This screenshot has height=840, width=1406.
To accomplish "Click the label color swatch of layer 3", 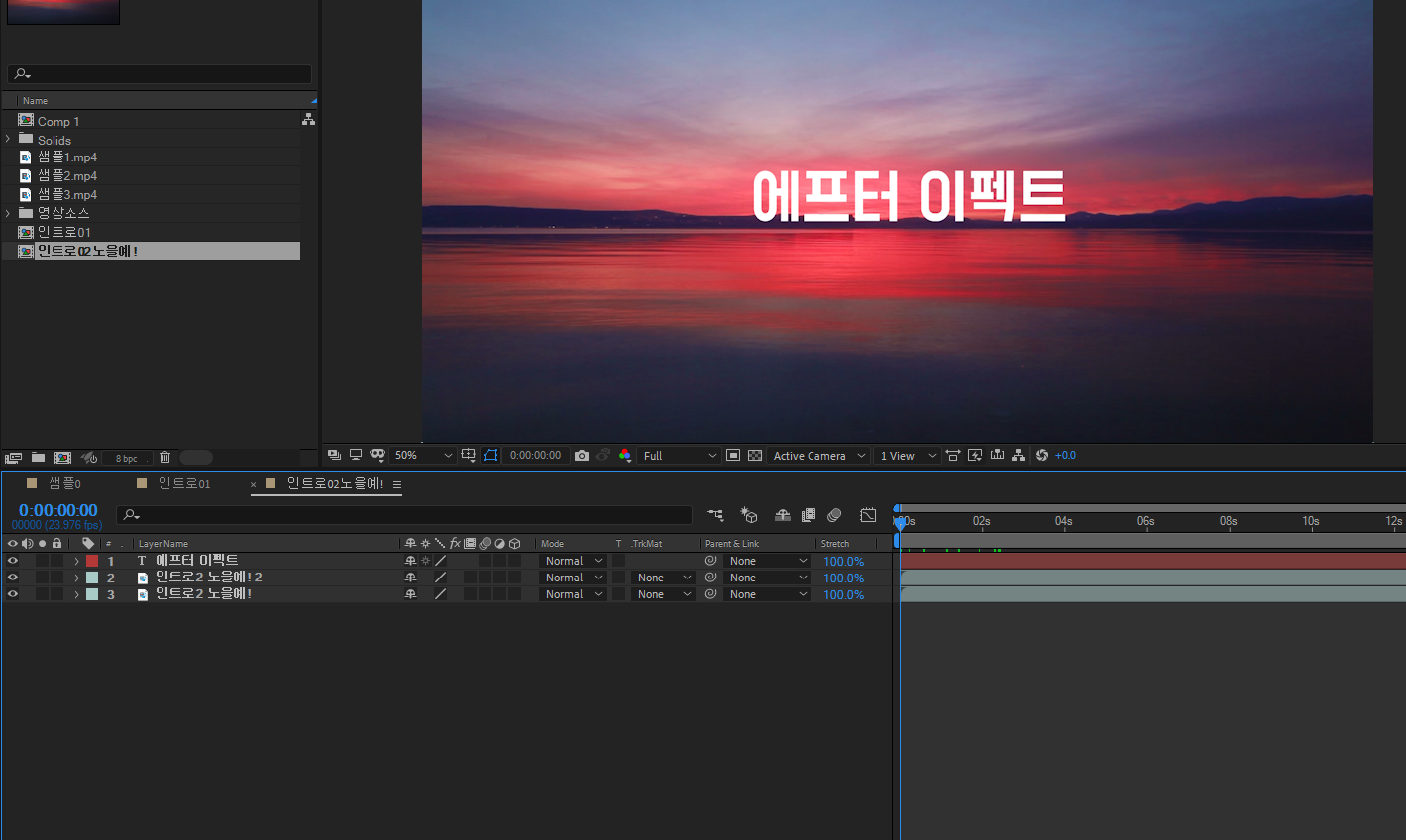I will pos(92,594).
